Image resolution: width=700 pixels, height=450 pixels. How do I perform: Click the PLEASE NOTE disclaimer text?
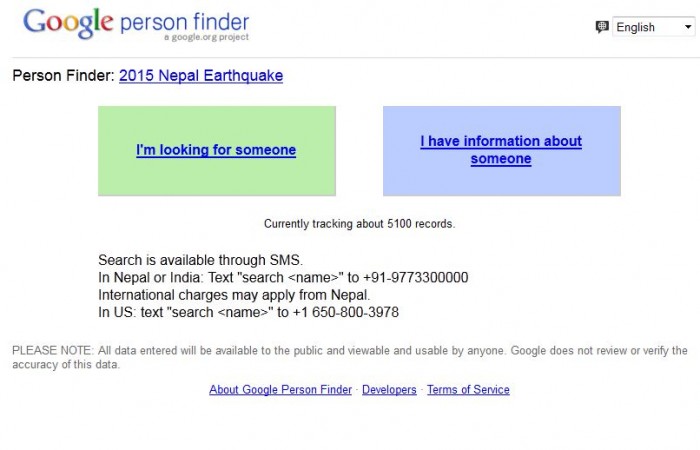(x=349, y=357)
